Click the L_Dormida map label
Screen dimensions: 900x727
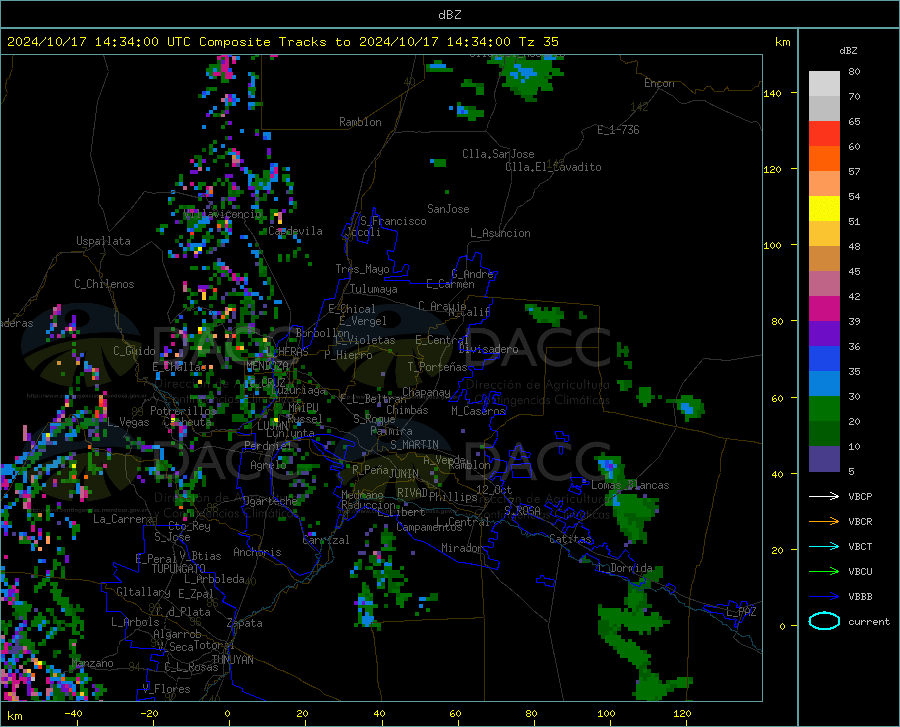point(624,568)
